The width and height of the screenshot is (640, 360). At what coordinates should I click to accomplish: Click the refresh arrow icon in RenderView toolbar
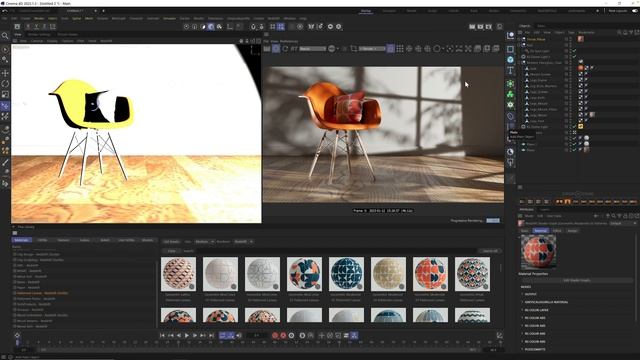coord(285,49)
